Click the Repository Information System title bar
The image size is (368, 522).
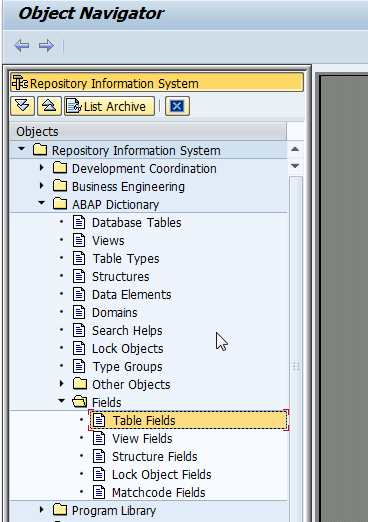[157, 83]
